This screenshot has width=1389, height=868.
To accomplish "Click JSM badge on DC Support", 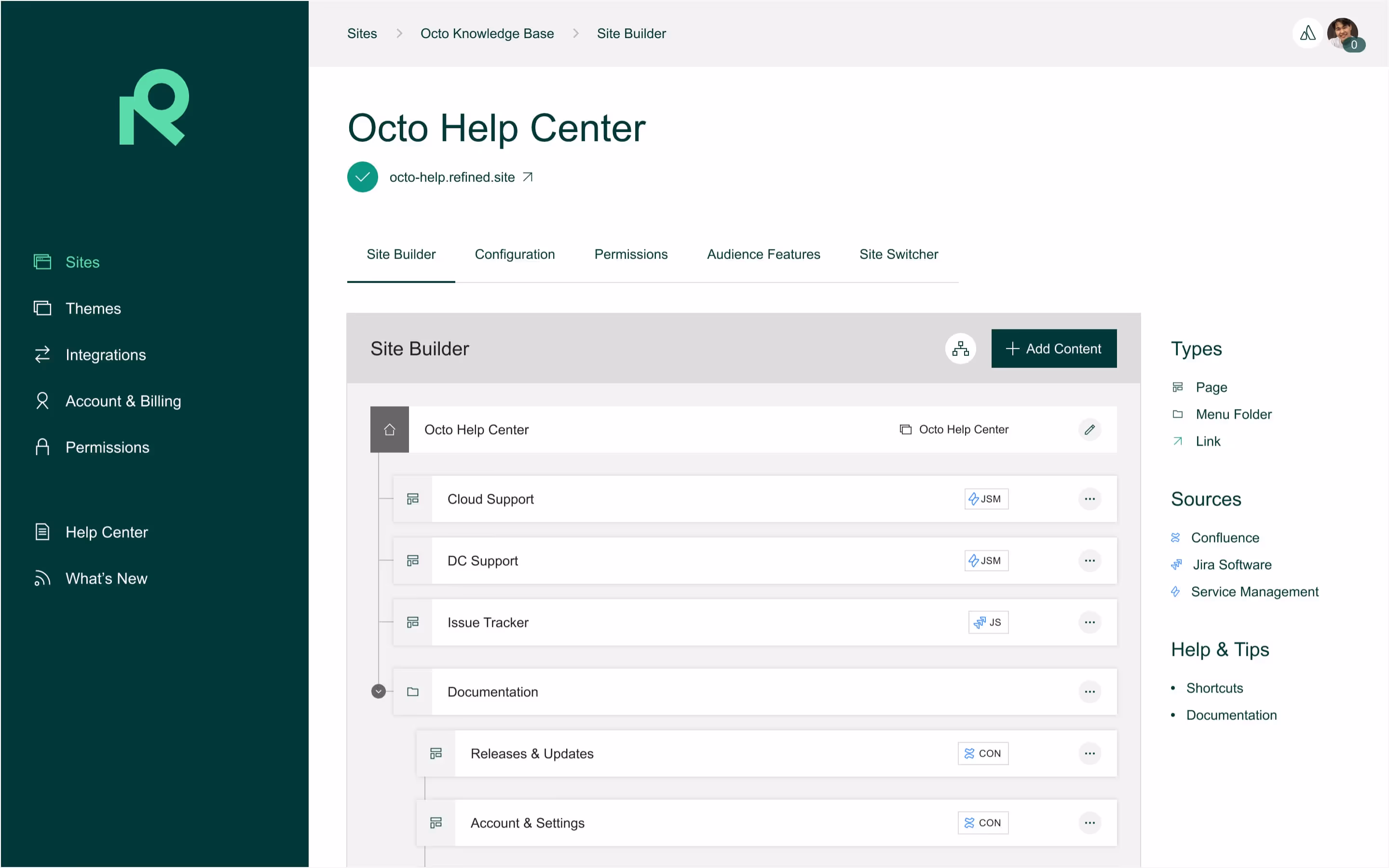I will [986, 560].
